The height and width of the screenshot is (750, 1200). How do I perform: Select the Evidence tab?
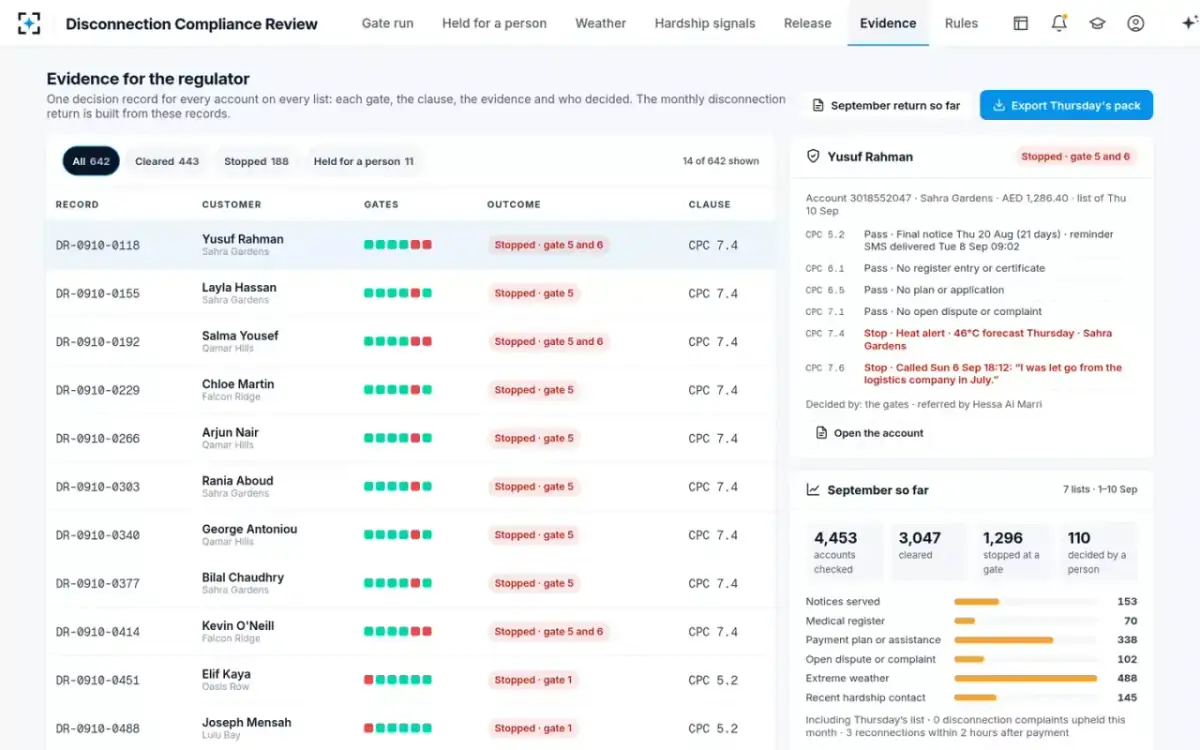point(888,23)
